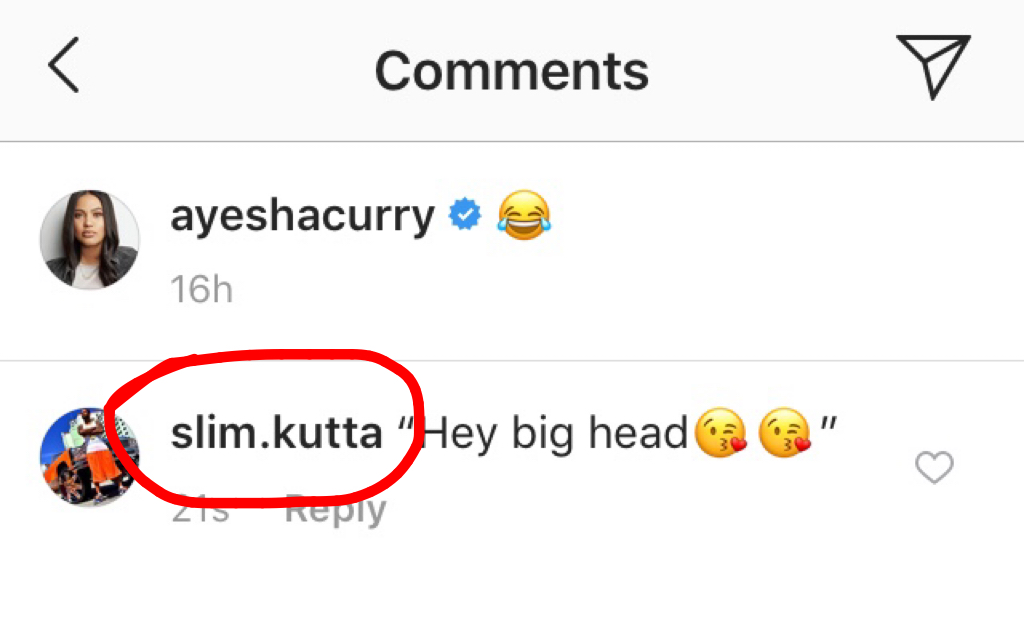Click the blue verified badge

coord(465,214)
